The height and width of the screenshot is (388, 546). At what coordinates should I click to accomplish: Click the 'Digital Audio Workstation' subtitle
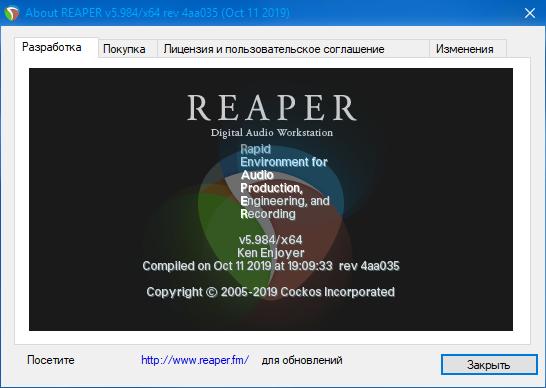pyautogui.click(x=272, y=133)
